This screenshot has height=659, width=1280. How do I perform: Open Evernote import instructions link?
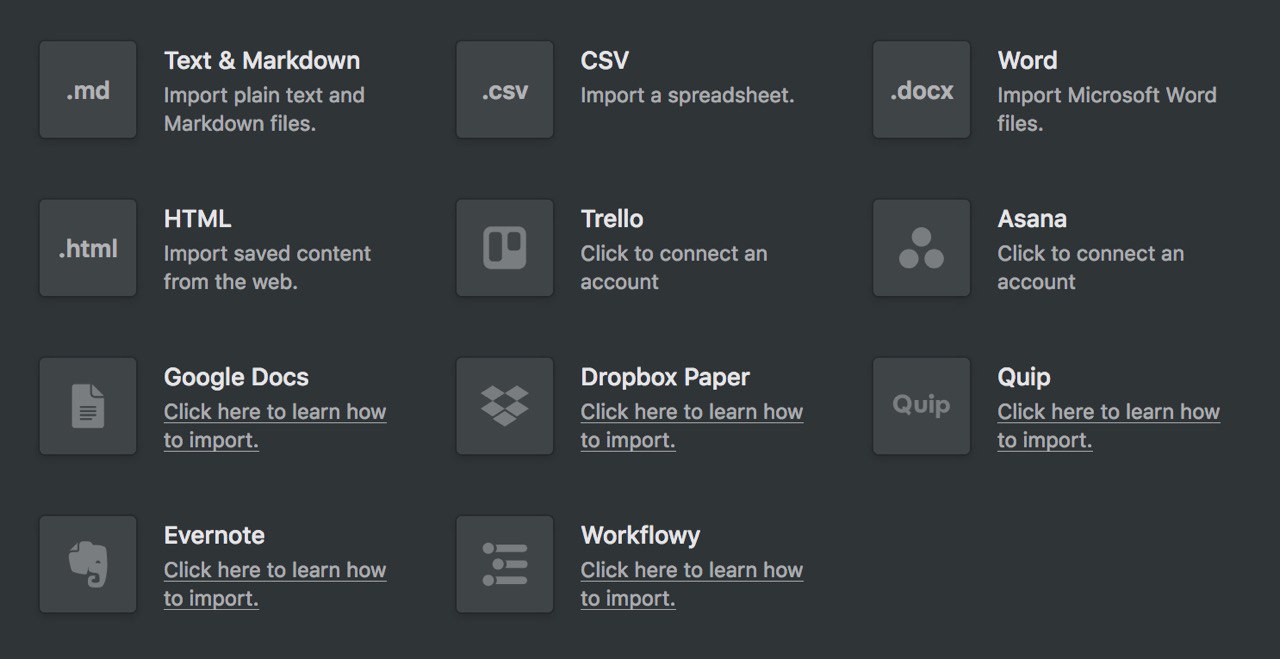275,584
